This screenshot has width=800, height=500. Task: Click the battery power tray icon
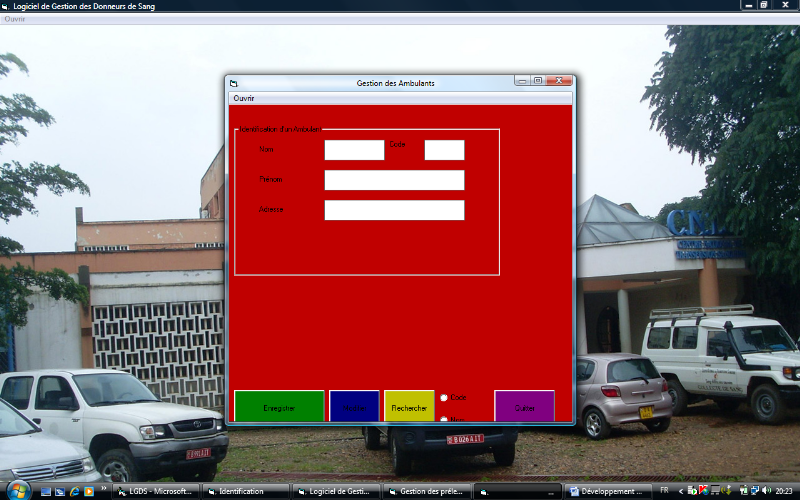(x=744, y=491)
